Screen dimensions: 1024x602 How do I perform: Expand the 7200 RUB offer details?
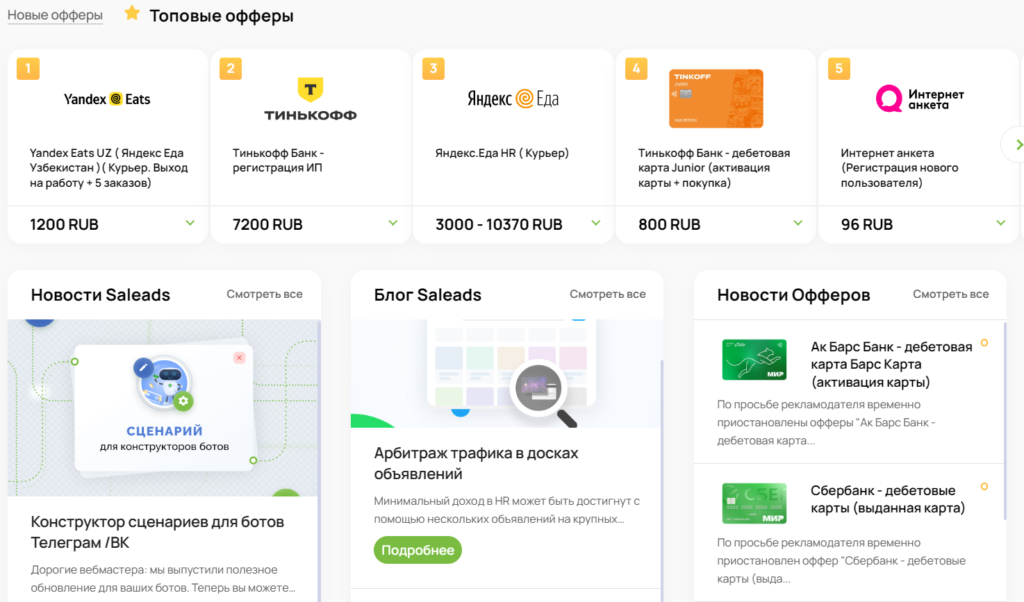[x=392, y=223]
